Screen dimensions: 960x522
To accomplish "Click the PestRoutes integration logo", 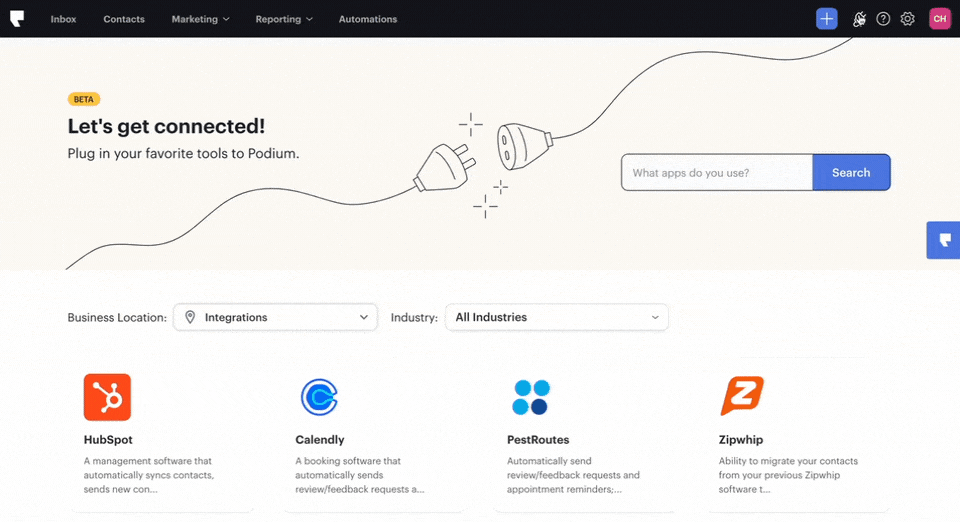I will (530, 397).
